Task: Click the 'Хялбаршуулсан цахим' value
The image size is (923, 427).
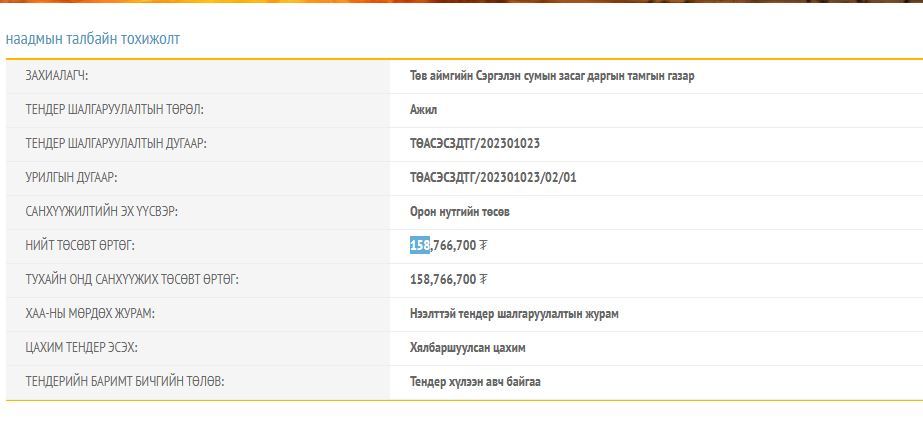Action: click(467, 348)
